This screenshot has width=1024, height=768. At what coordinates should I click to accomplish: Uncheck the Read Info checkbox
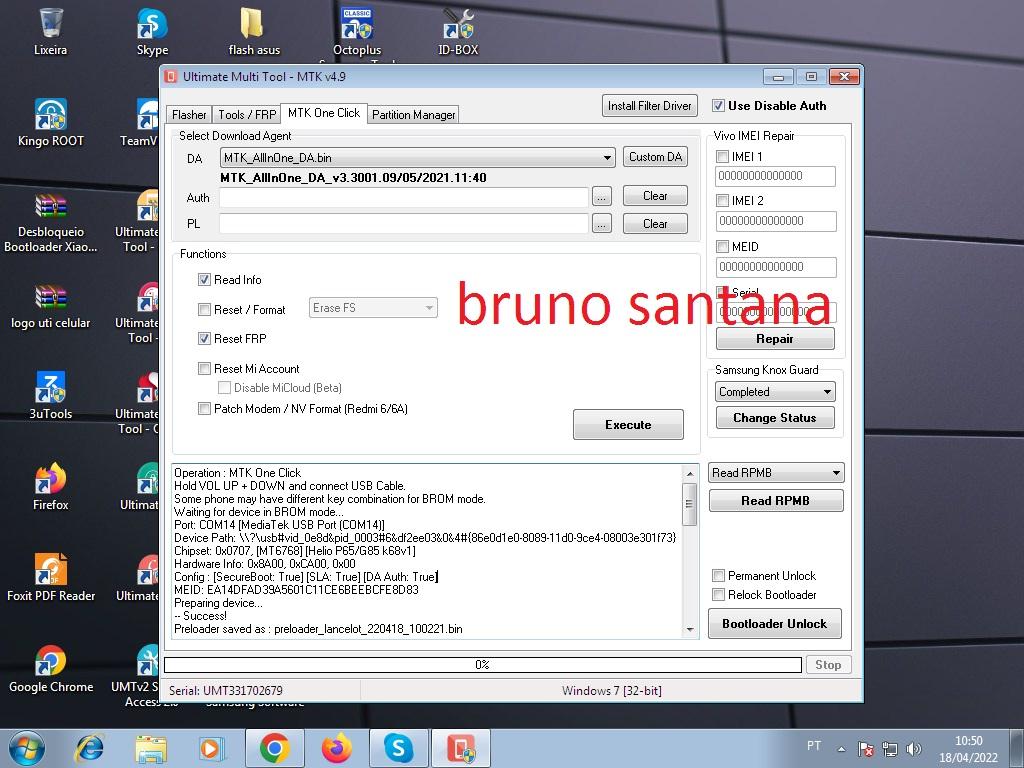204,280
